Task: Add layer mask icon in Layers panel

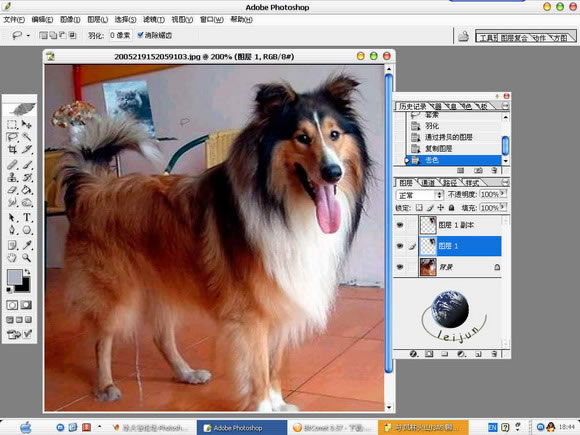Action: click(x=429, y=354)
